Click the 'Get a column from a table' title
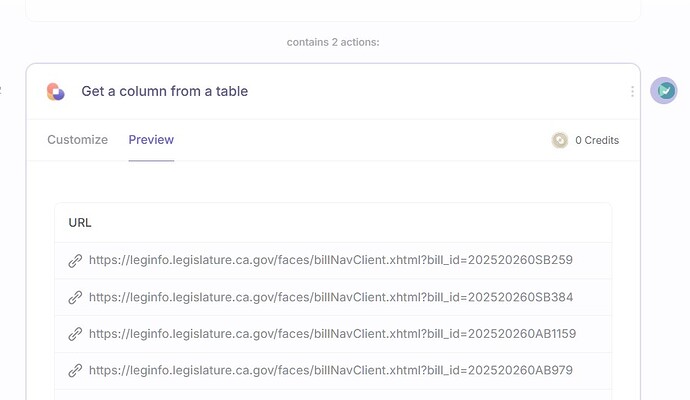Image resolution: width=690 pixels, height=400 pixels. click(165, 91)
